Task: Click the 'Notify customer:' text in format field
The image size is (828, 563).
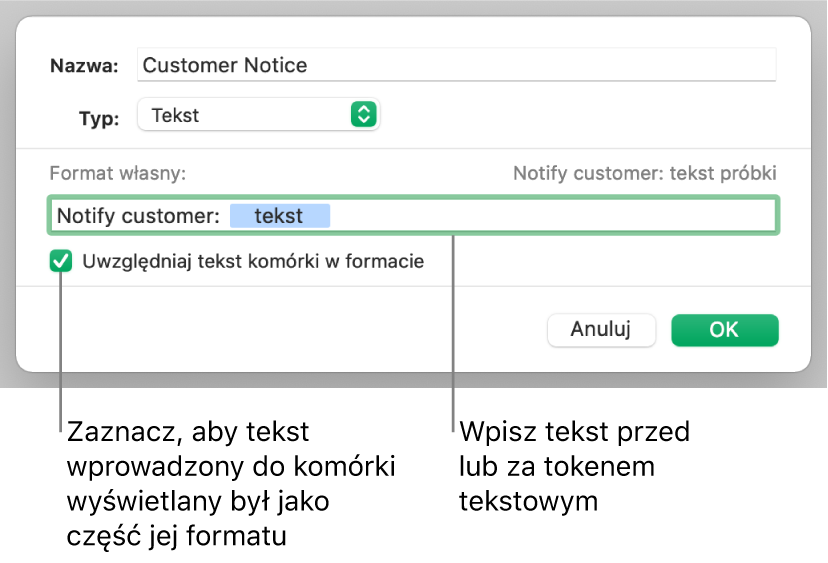Action: (138, 215)
